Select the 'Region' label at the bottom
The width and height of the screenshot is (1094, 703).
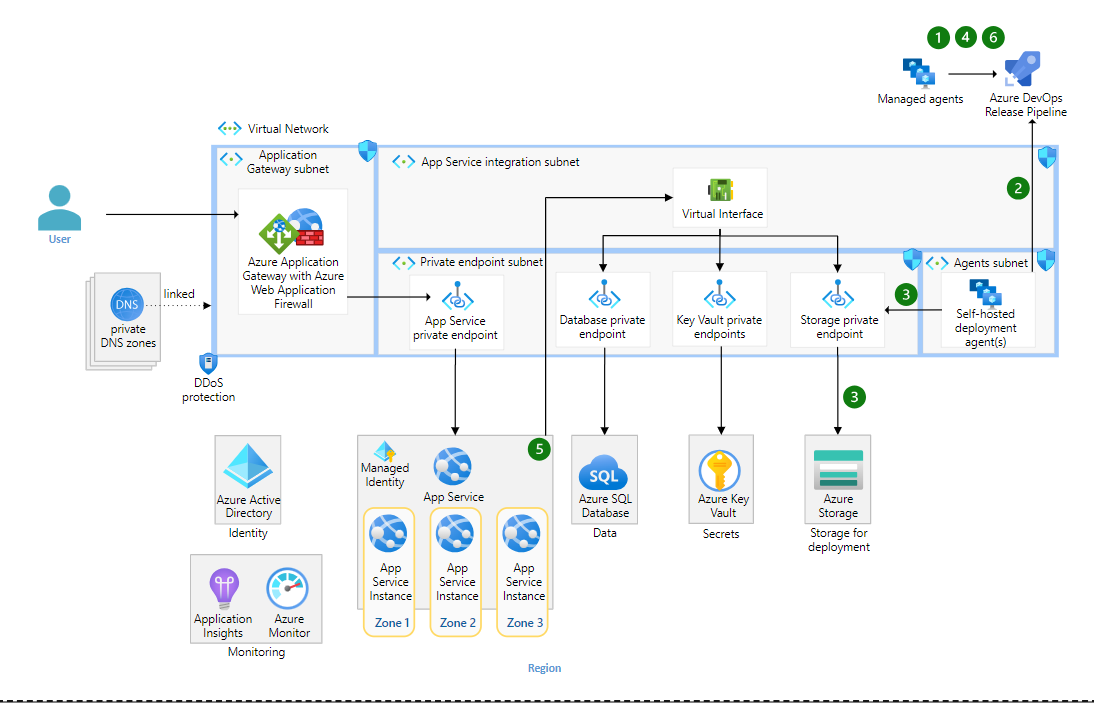[544, 668]
